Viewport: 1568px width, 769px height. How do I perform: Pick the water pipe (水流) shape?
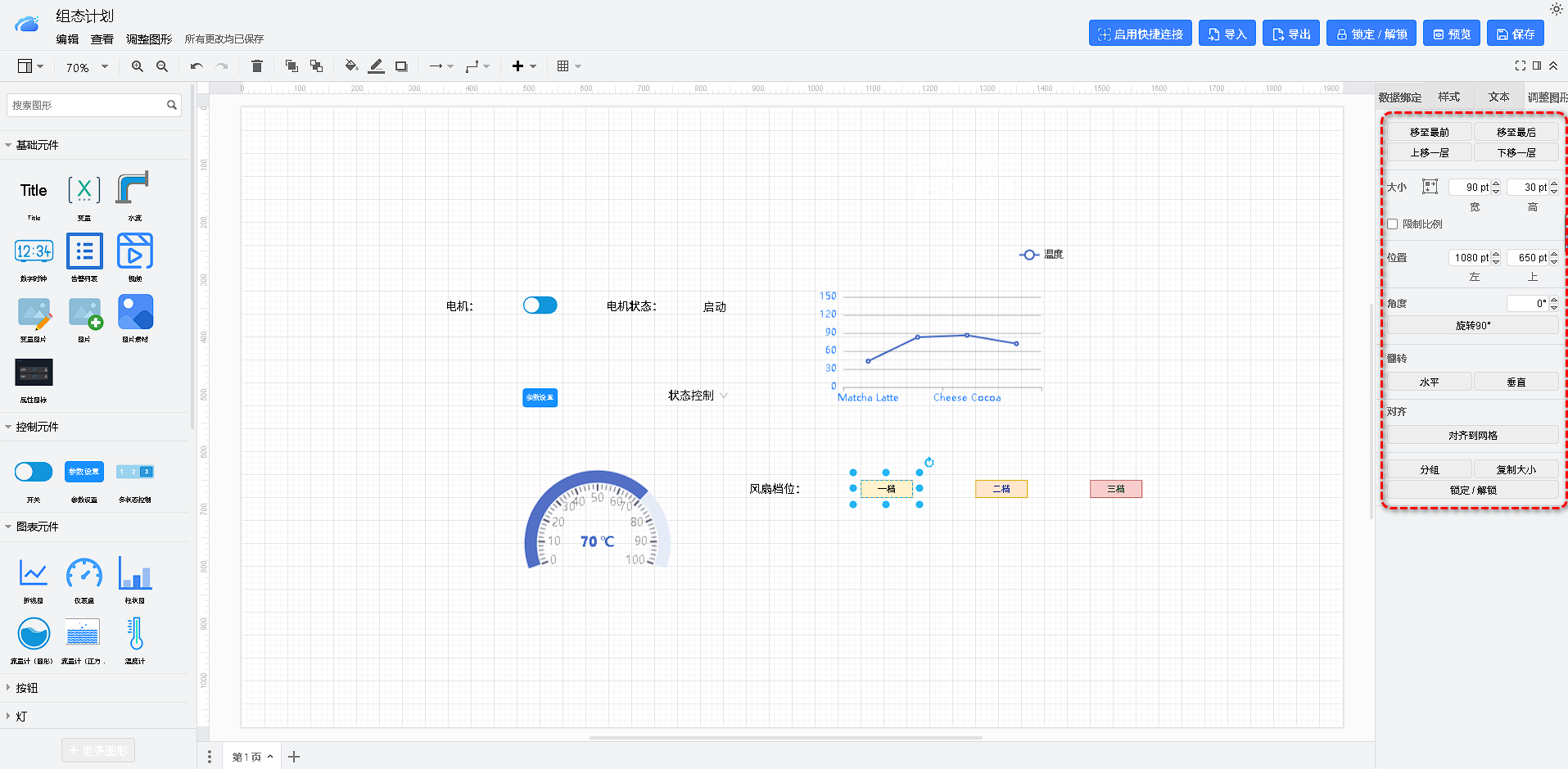click(134, 190)
